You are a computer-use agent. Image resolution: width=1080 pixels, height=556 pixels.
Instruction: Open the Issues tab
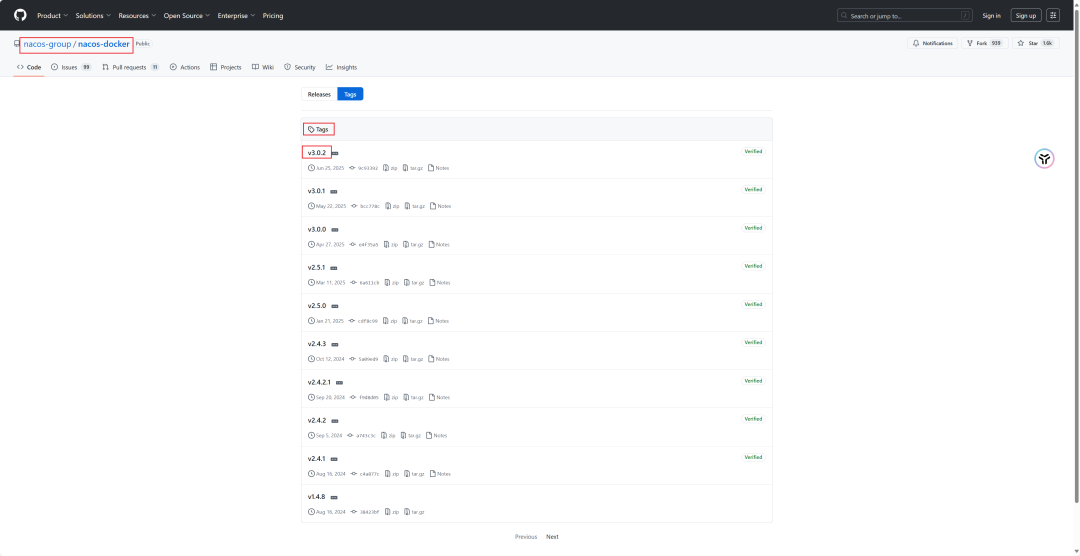71,68
